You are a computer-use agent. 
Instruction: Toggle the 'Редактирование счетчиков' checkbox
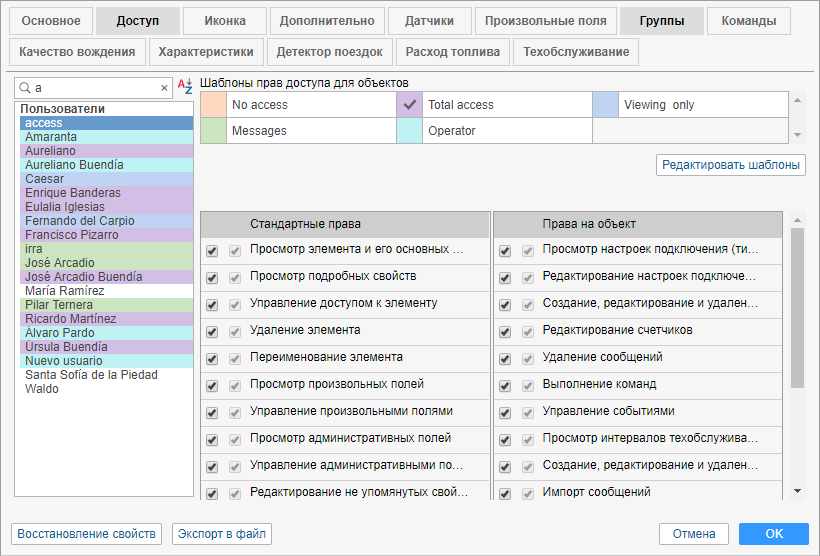[x=505, y=330]
